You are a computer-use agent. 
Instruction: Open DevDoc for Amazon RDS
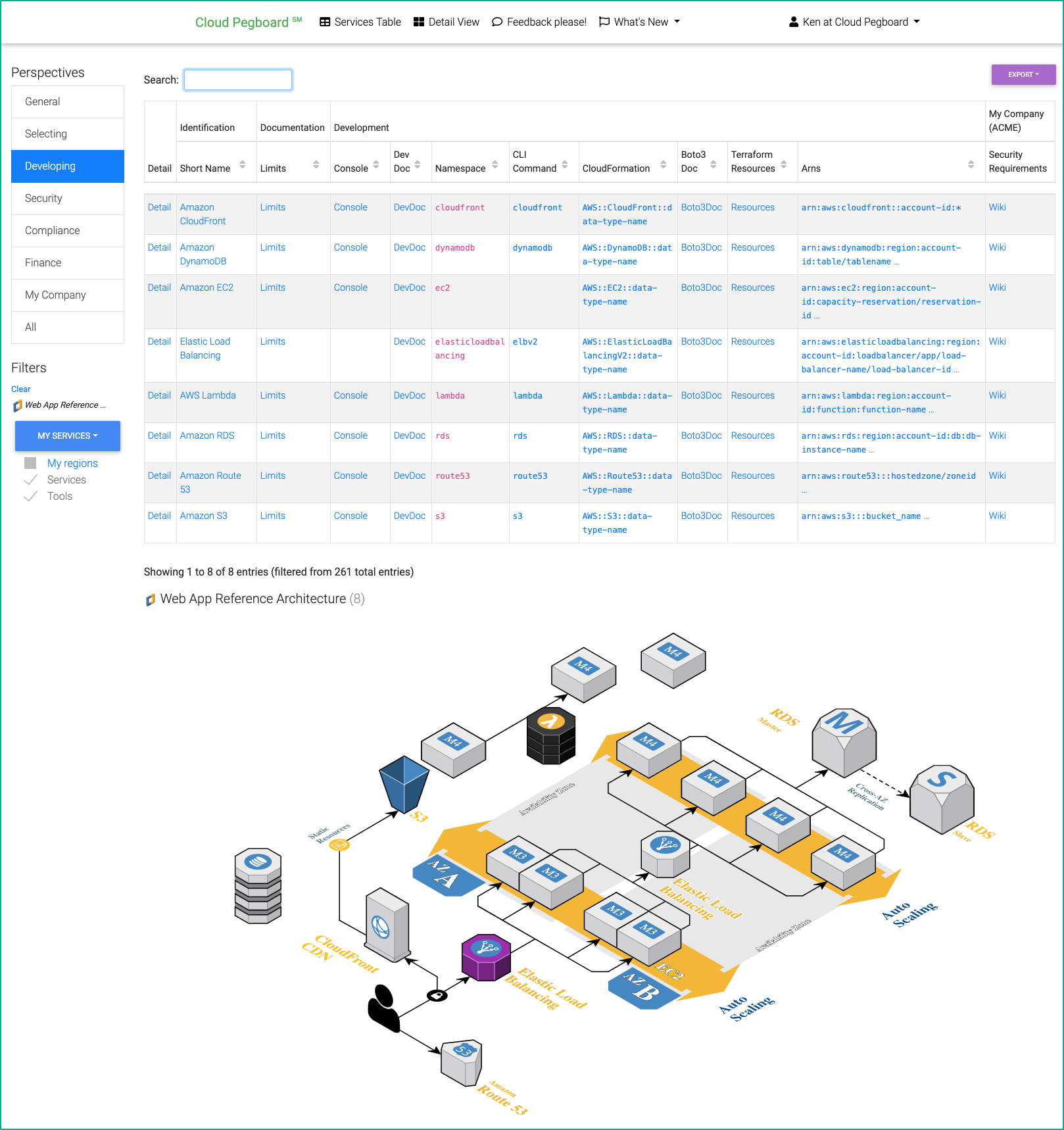[x=410, y=435]
